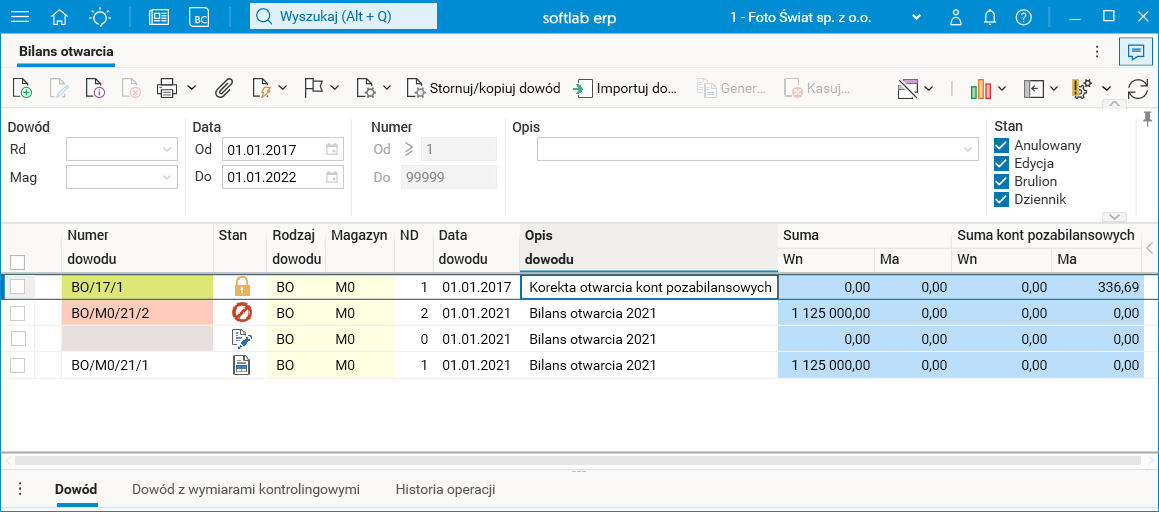Click Stornuj/kopiuj dowód button
The width and height of the screenshot is (1159, 512).
[x=484, y=88]
